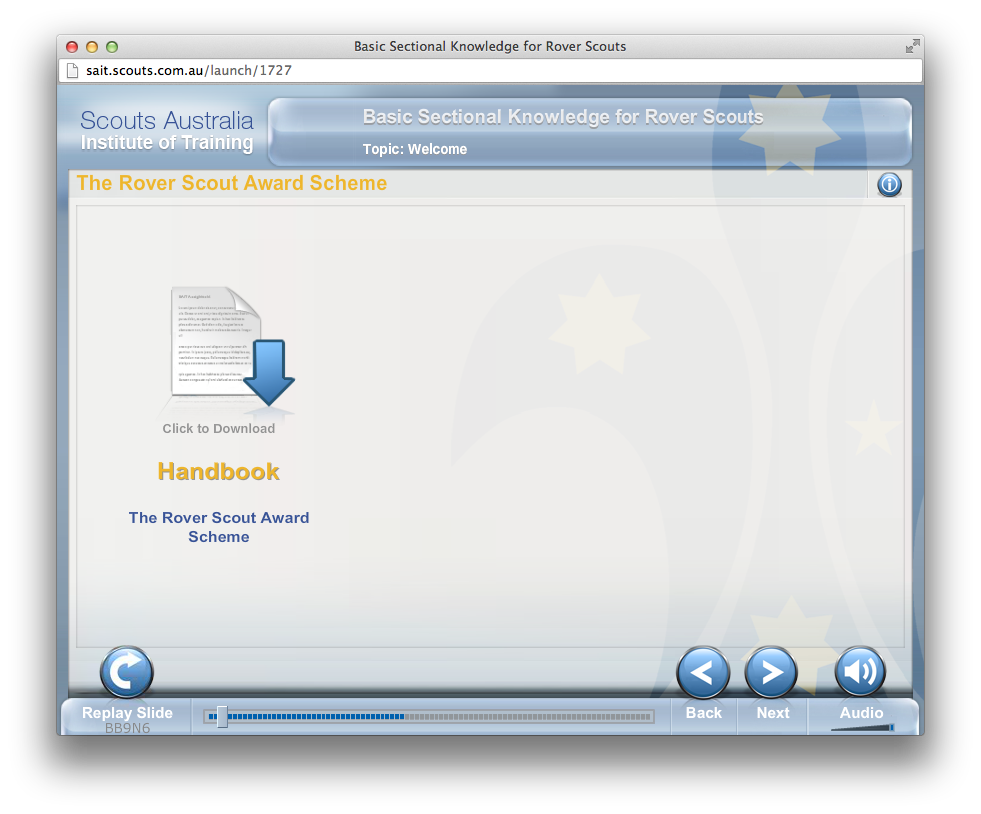Click the page icon in address bar
The height and width of the screenshot is (814, 981).
click(73, 70)
